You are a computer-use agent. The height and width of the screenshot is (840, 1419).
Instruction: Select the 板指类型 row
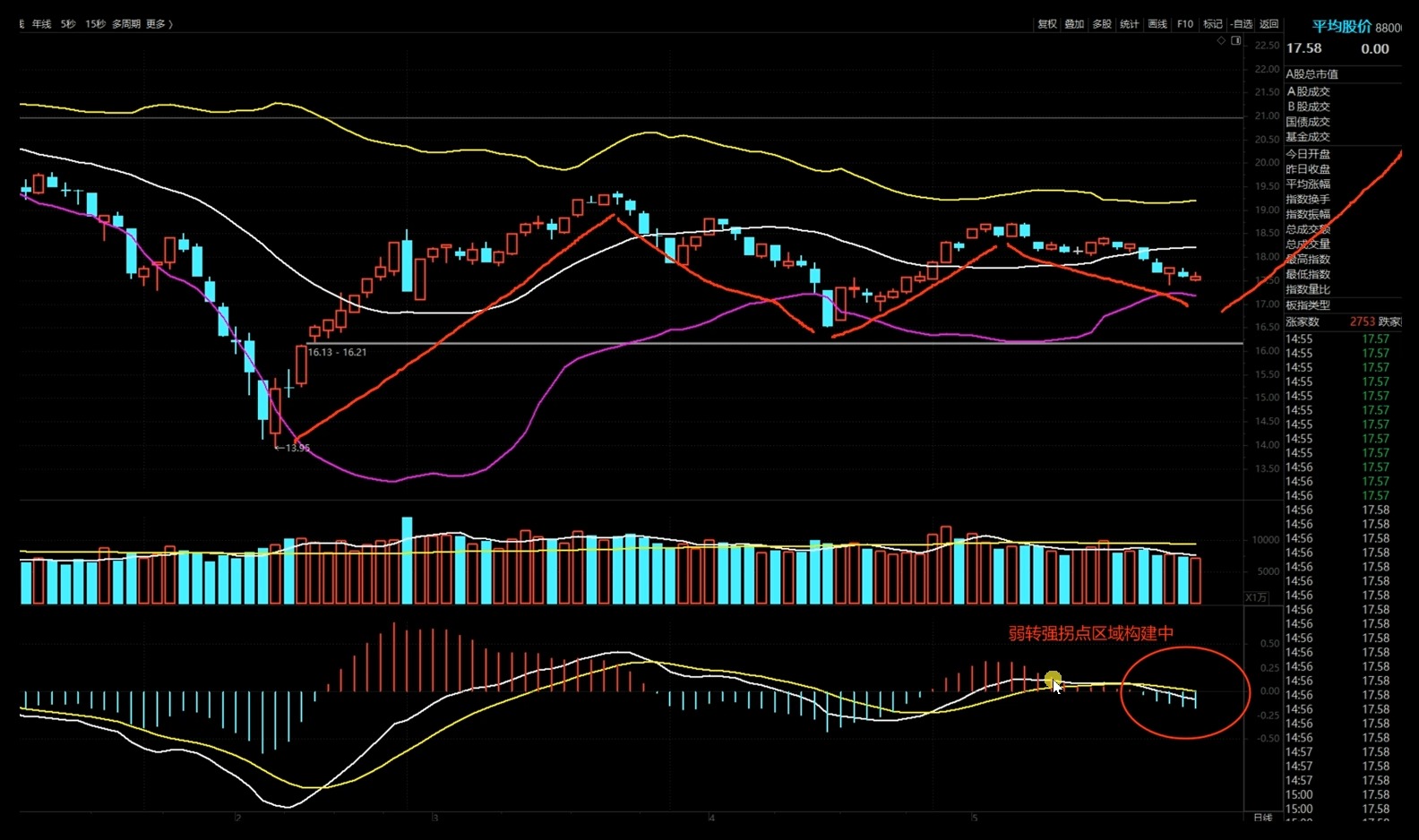(1308, 305)
